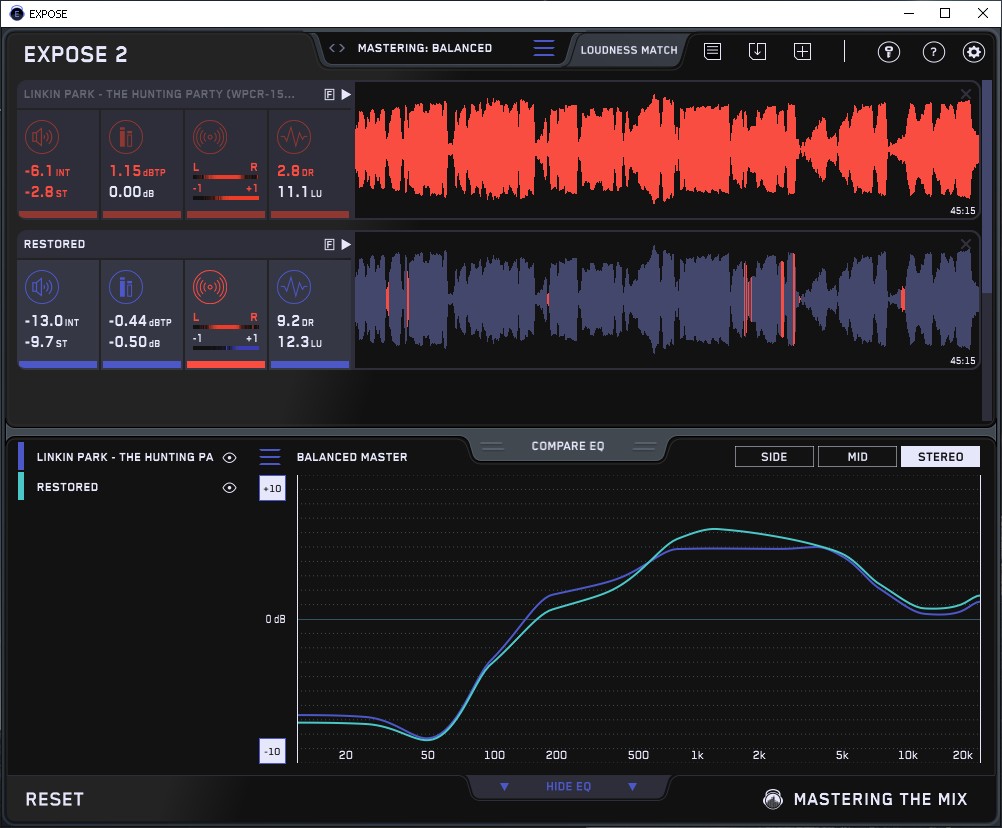Open the settings gear icon
1002x828 pixels.
point(974,52)
